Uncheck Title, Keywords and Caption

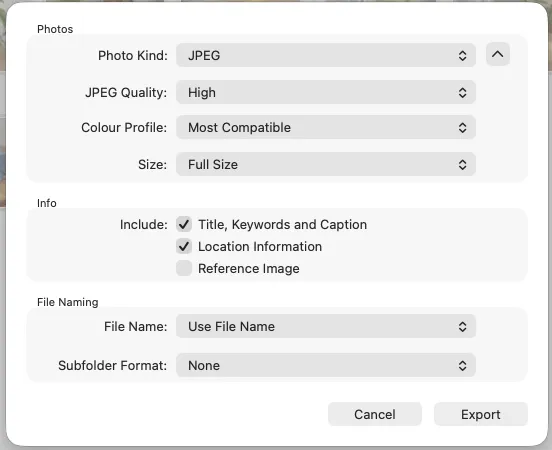tap(184, 224)
